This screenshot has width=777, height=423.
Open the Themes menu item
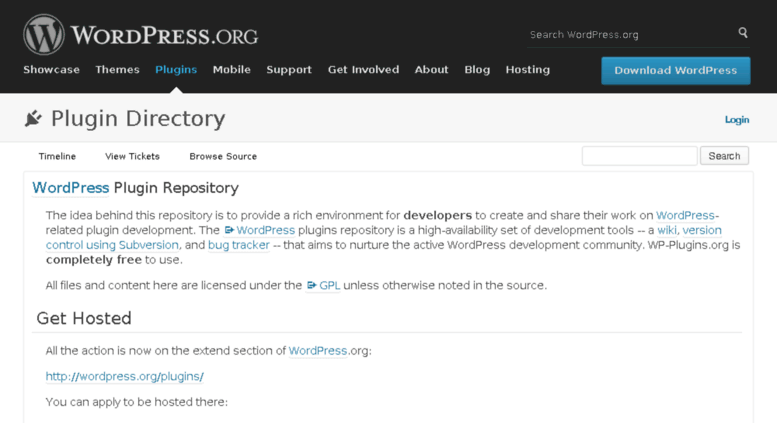[117, 70]
